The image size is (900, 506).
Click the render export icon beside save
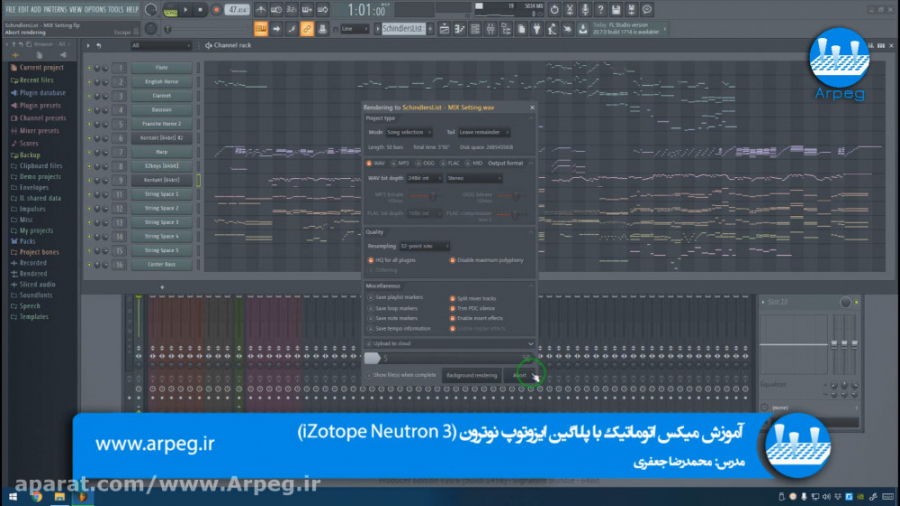[x=631, y=10]
